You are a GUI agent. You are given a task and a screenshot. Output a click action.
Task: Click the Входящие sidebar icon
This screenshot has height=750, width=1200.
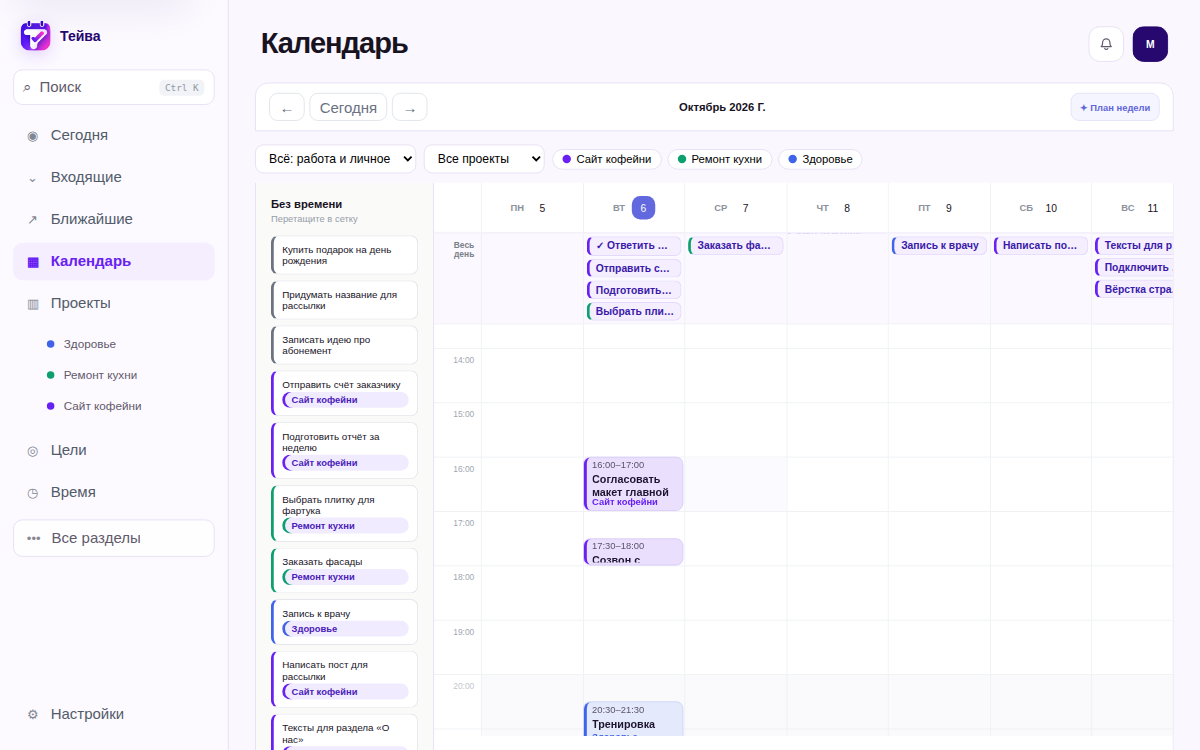click(x=33, y=178)
